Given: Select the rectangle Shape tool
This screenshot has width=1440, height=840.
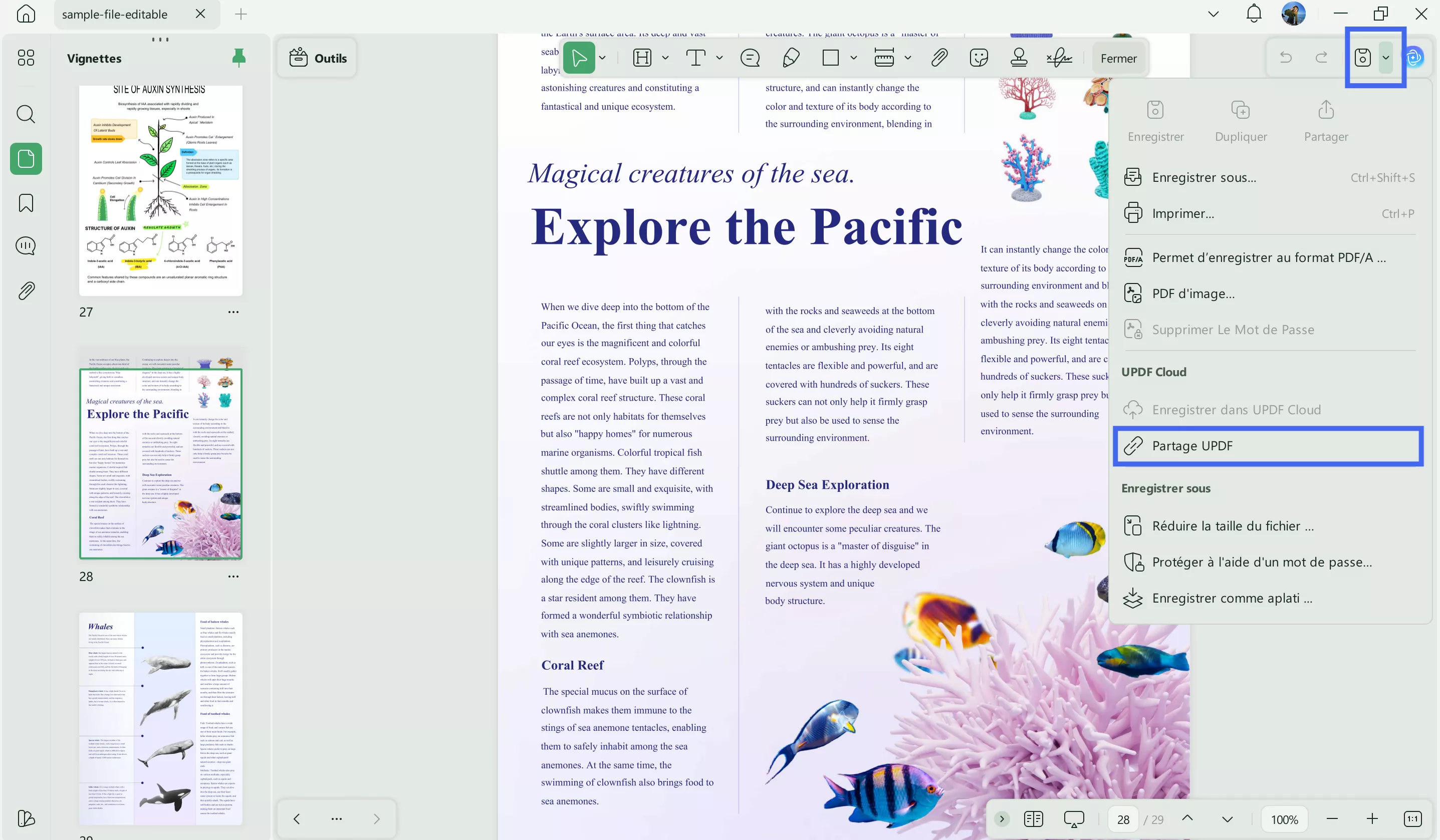Looking at the screenshot, I should [830, 58].
